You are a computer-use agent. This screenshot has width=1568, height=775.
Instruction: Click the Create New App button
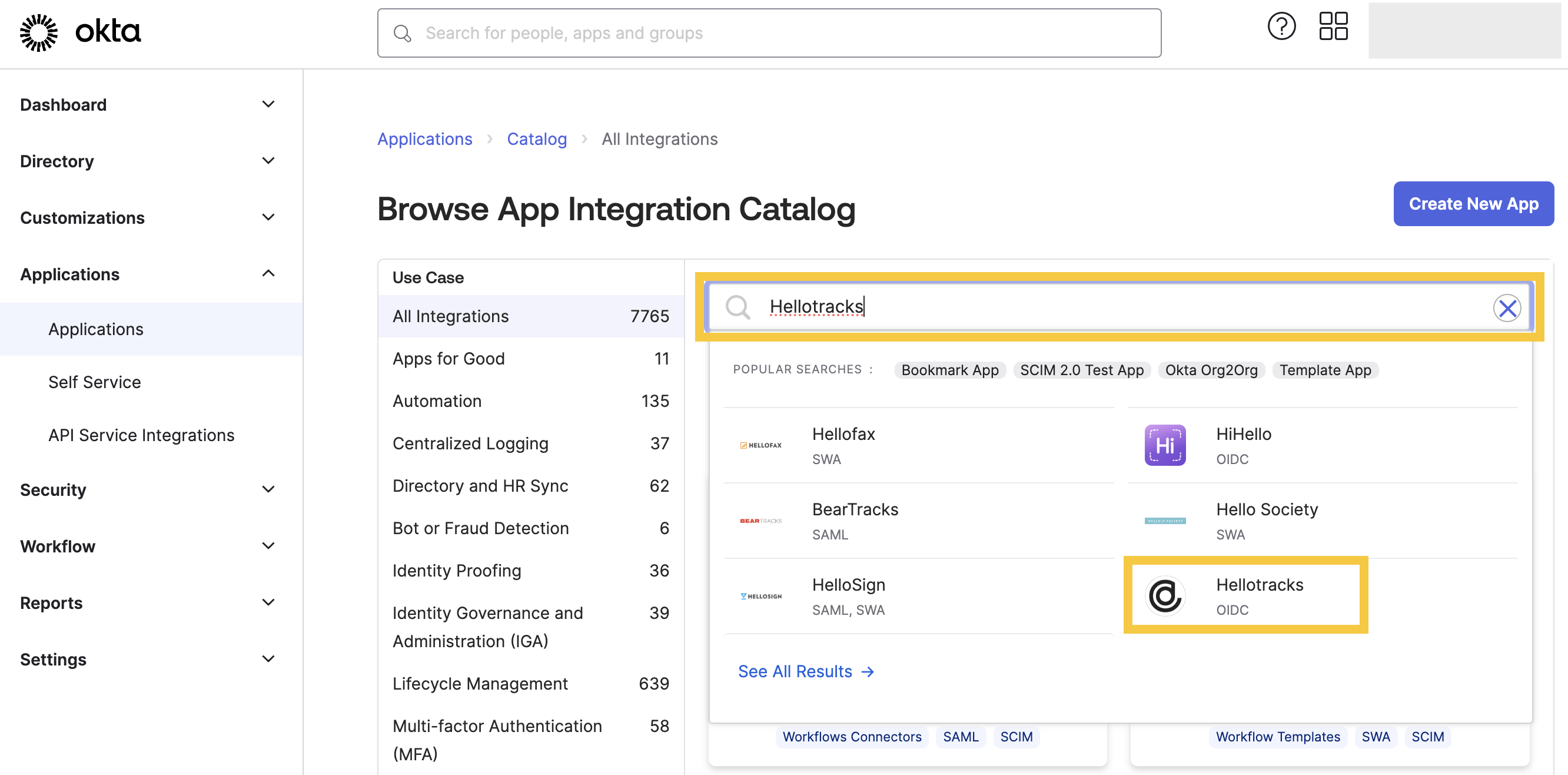1474,204
